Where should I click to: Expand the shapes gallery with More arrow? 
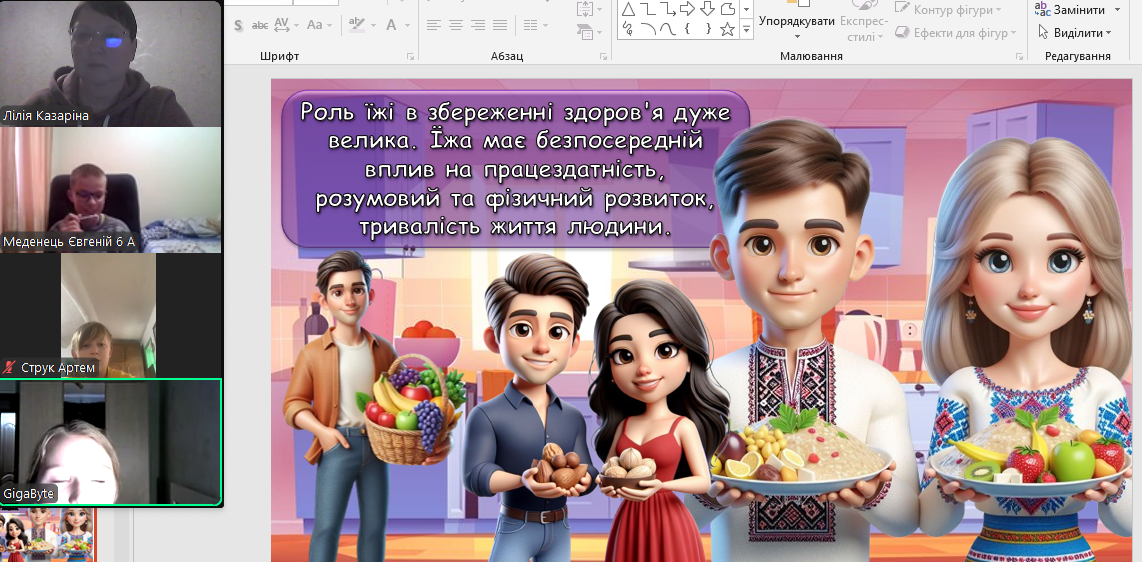[x=746, y=31]
